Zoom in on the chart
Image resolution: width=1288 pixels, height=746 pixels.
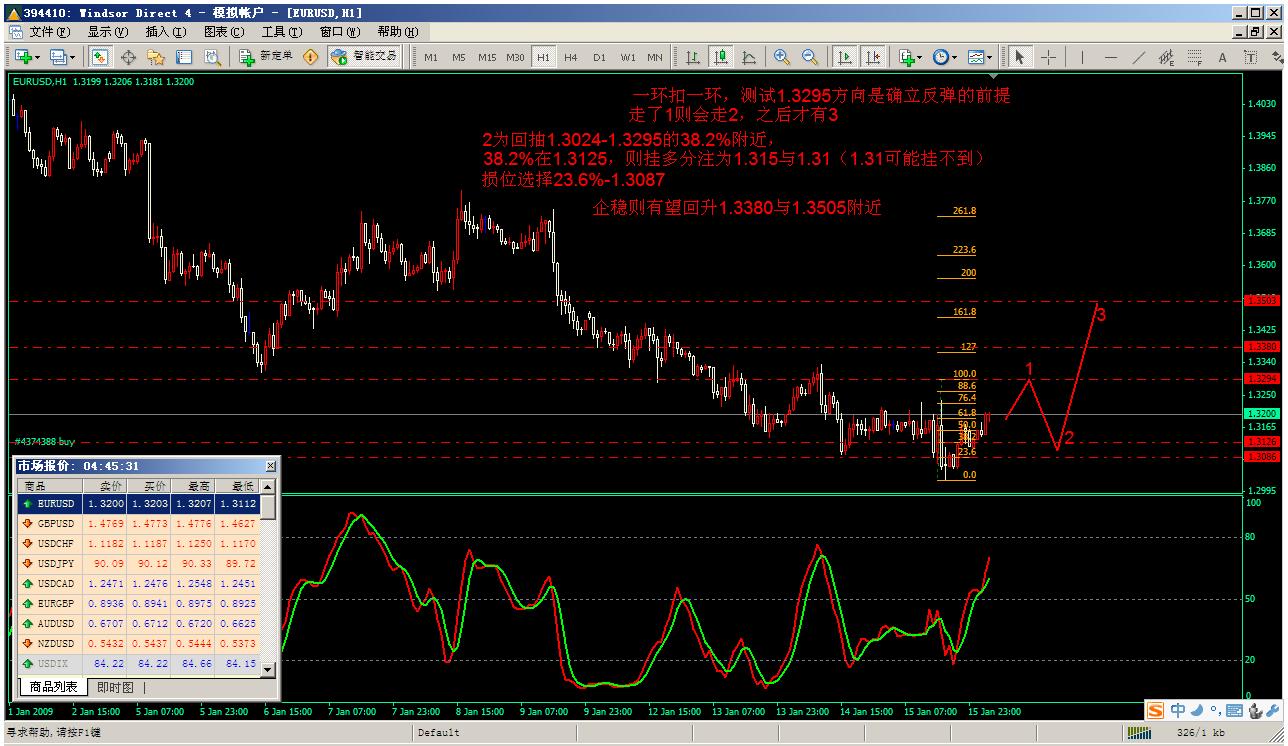tap(781, 57)
